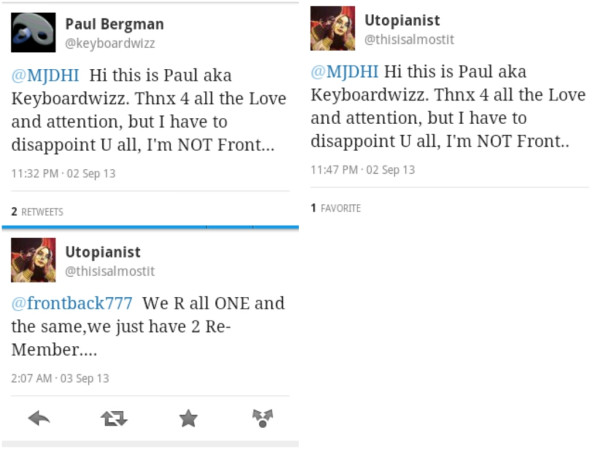Viewport: 600px width, 449px height.
Task: Tap the favorite star icon
Action: 188,418
